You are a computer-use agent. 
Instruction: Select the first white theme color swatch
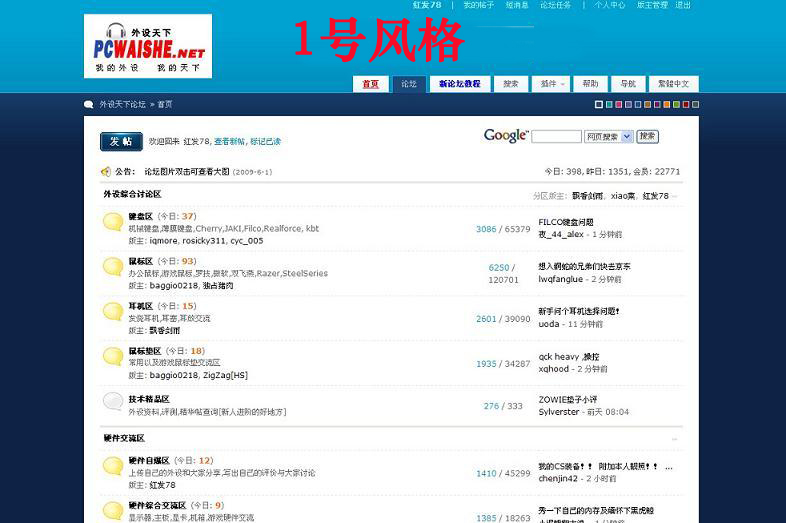point(599,104)
